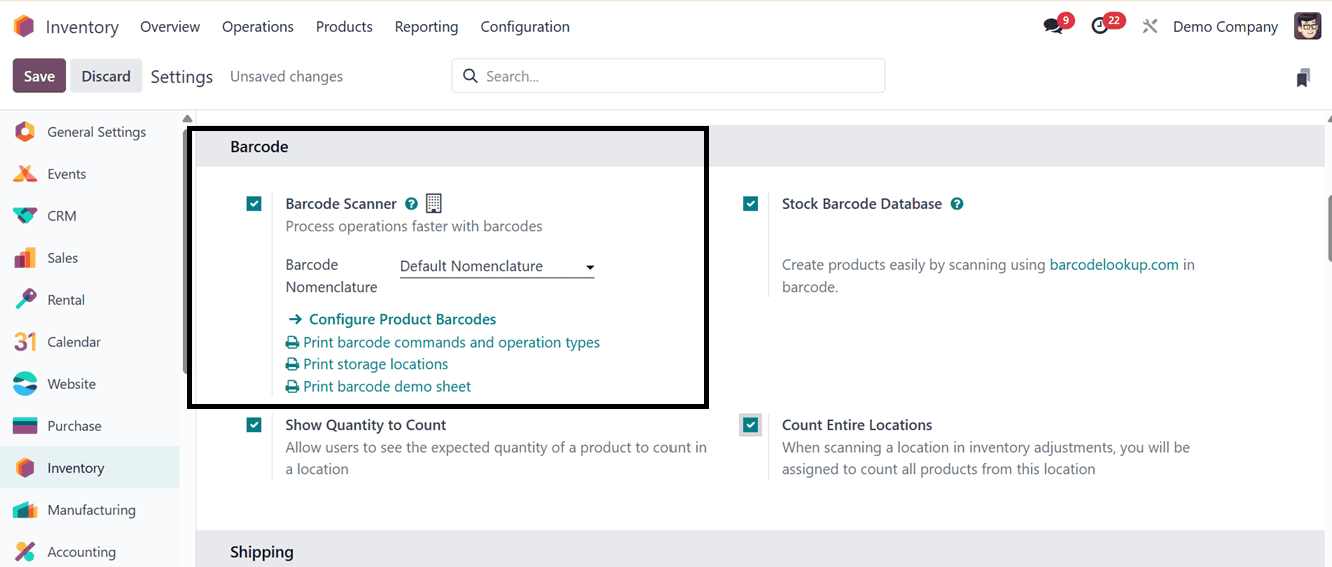Click the company building icon beside Barcode Scanner
The height and width of the screenshot is (567, 1332).
(433, 203)
